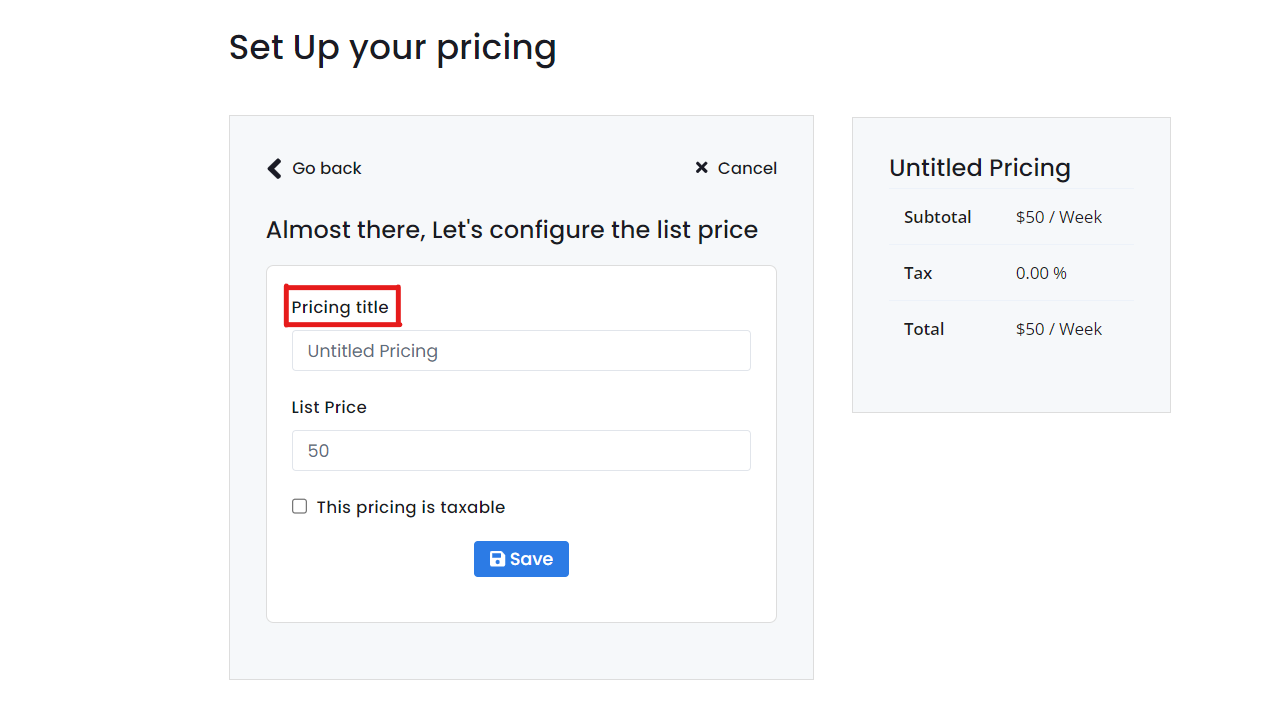Select the Untitled Pricing title in summary panel
The height and width of the screenshot is (716, 1267).
pyautogui.click(x=980, y=167)
